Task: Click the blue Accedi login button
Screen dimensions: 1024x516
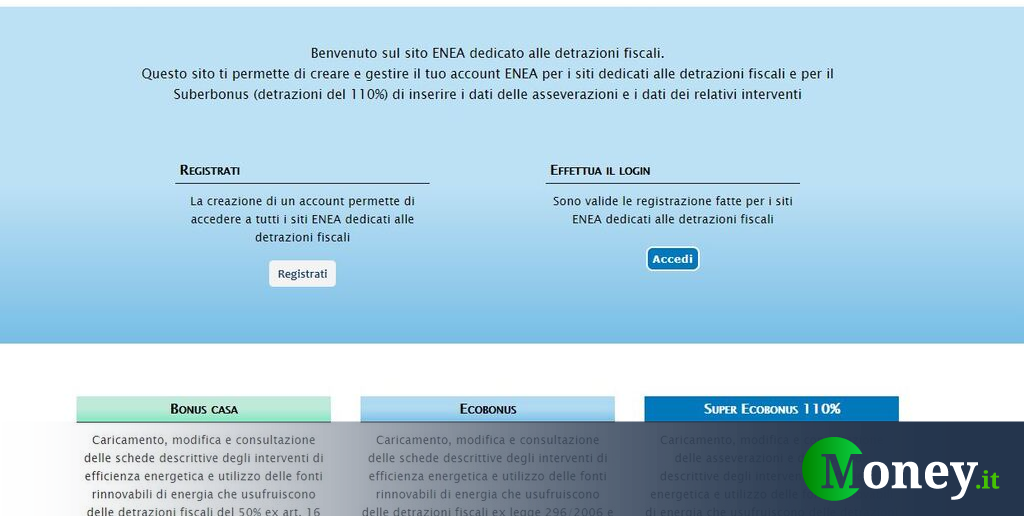Action: pyautogui.click(x=673, y=259)
